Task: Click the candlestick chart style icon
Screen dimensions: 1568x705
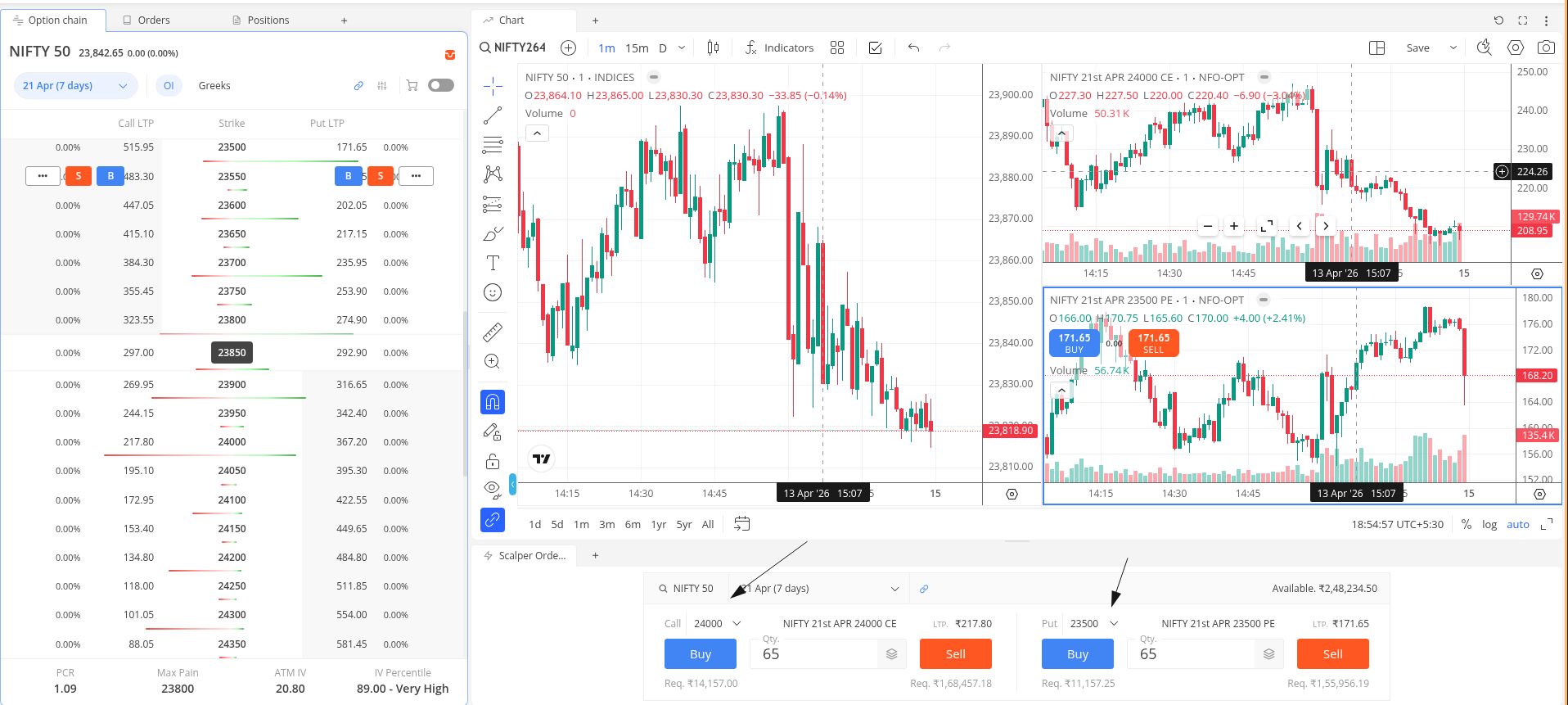Action: point(713,47)
